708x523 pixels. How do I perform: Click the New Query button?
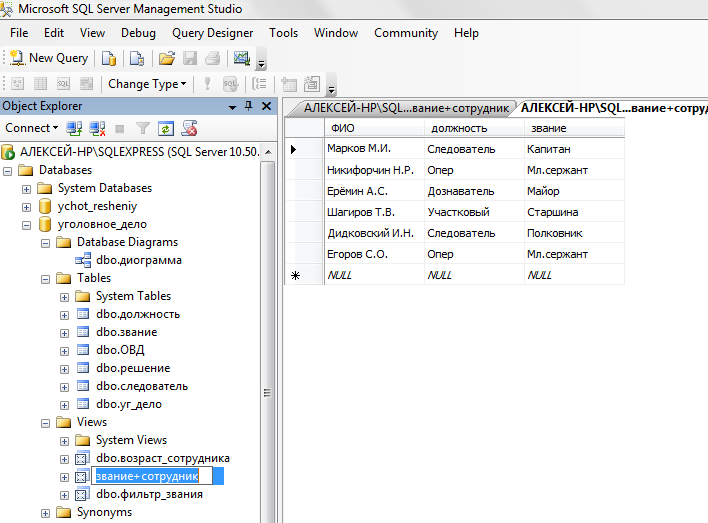pos(49,58)
